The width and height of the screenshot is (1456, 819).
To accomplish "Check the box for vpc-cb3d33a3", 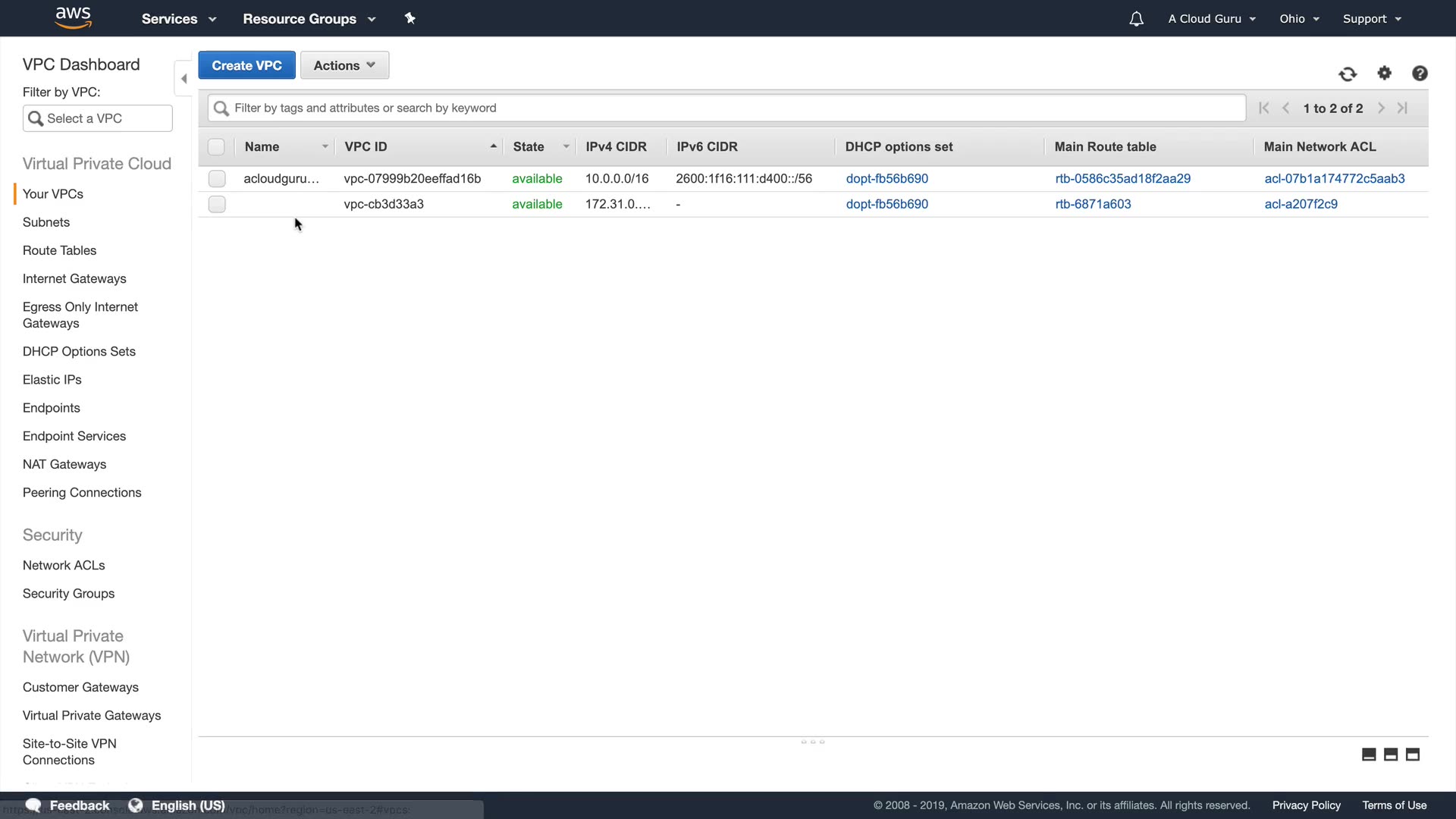I will point(217,204).
